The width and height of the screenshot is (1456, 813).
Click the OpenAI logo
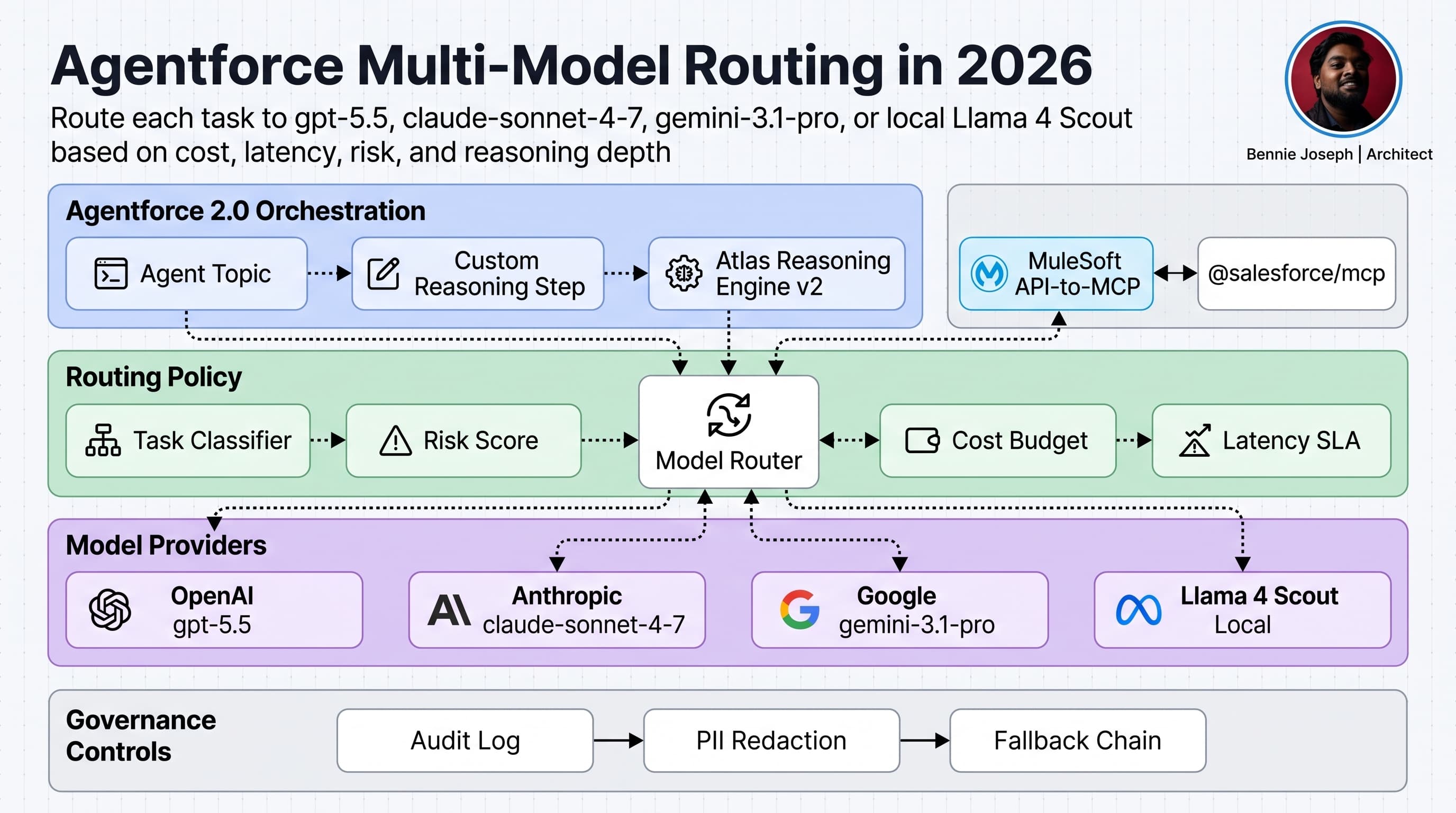click(x=110, y=609)
